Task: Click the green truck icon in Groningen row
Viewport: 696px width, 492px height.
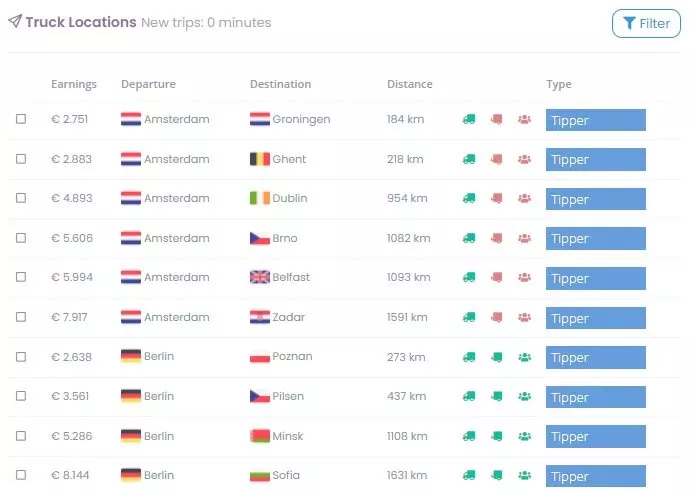Action: 469,120
